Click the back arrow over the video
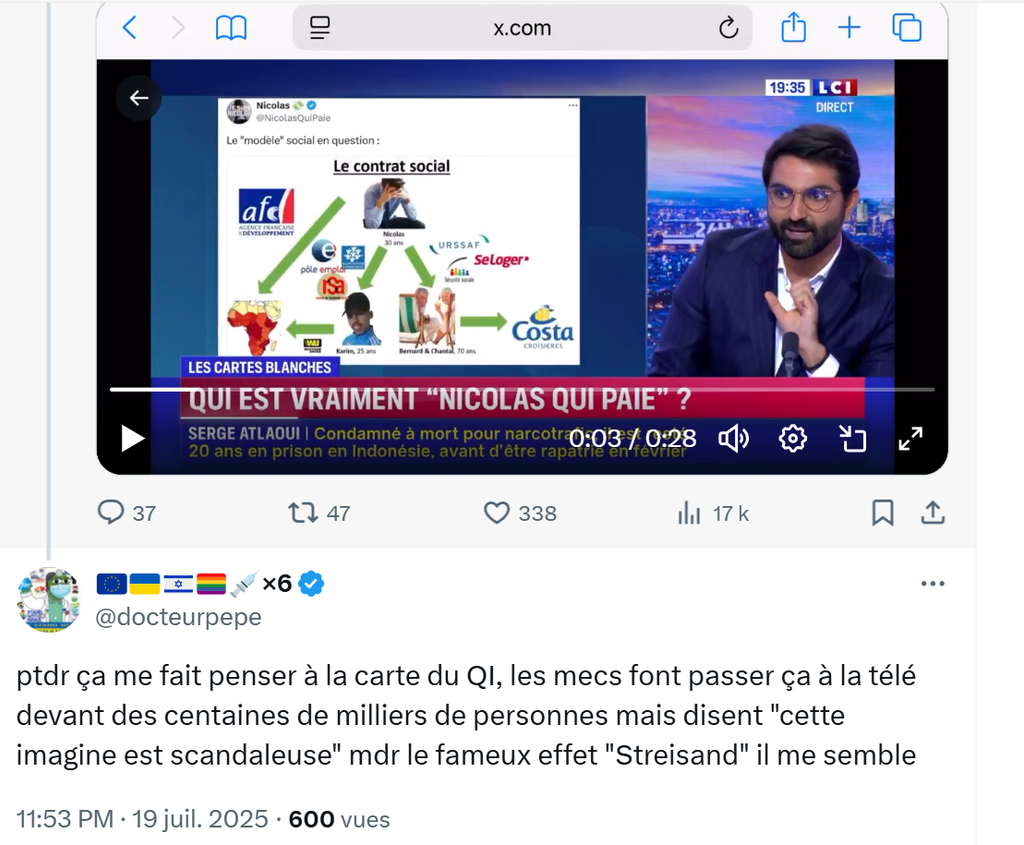The image size is (1024, 845). 138,98
